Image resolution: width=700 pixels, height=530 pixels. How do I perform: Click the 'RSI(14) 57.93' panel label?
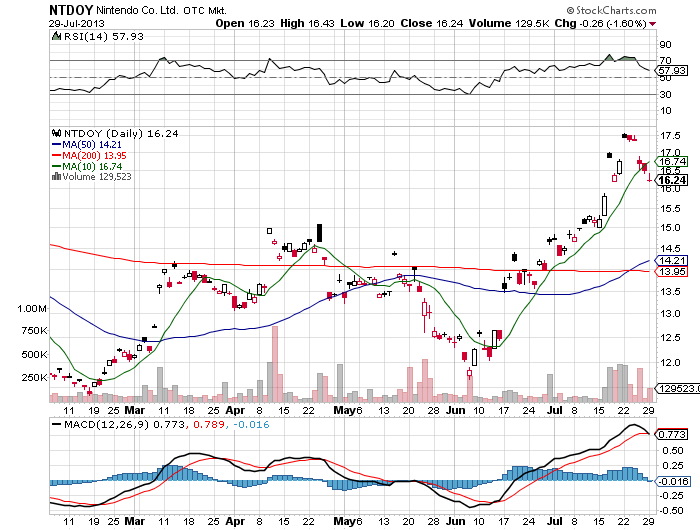click(x=104, y=36)
